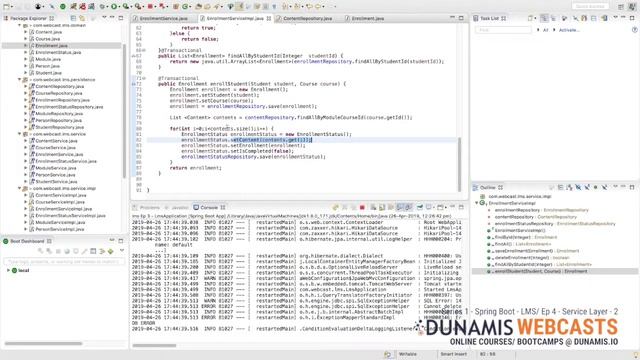Image resolution: width=640 pixels, height=360 pixels.
Task: Collapse all in Package Explorer
Action: coord(73,18)
